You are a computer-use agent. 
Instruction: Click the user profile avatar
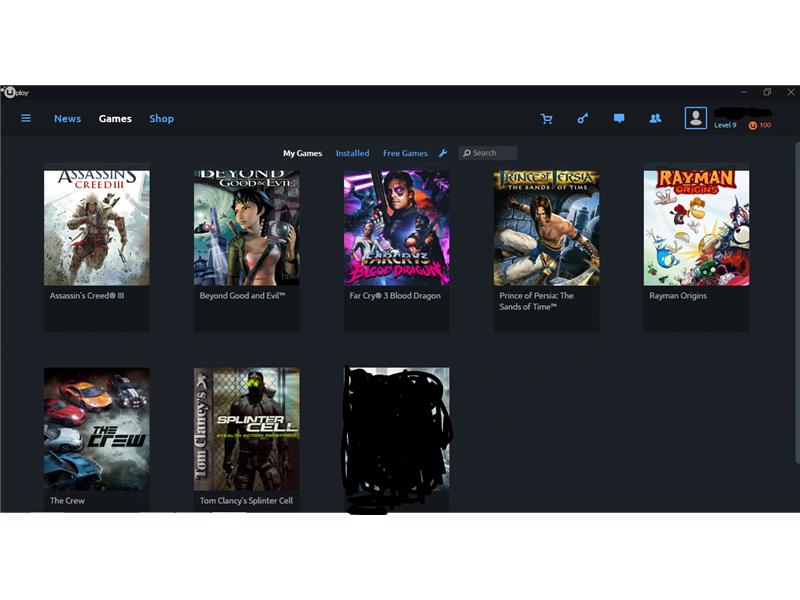click(695, 118)
